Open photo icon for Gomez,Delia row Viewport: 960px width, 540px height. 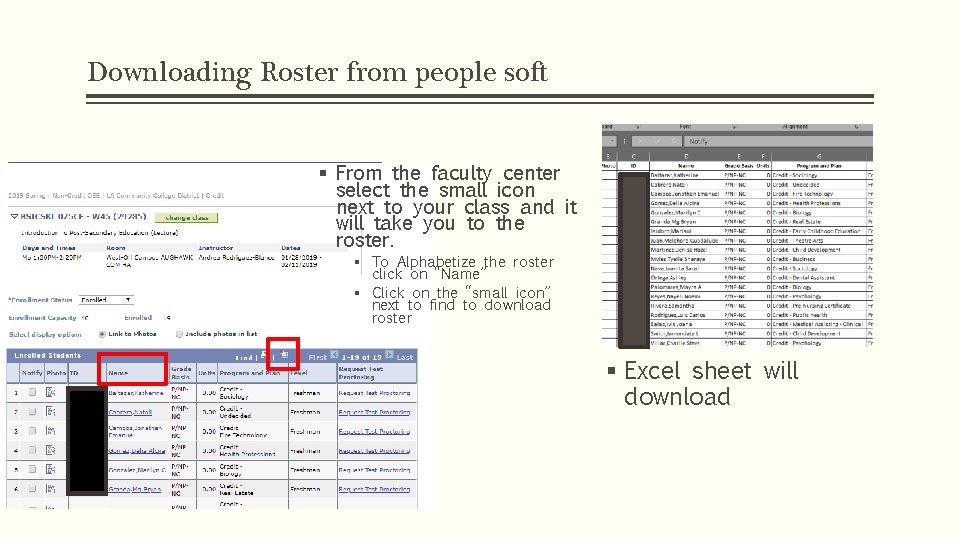(50, 450)
